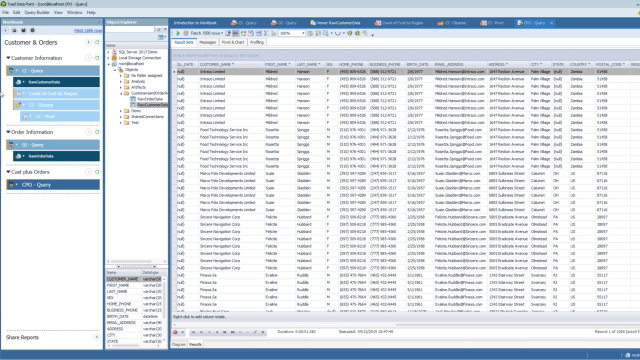The image size is (640, 360).
Task: Open the toolbar overflow arrow
Action: 373,35
